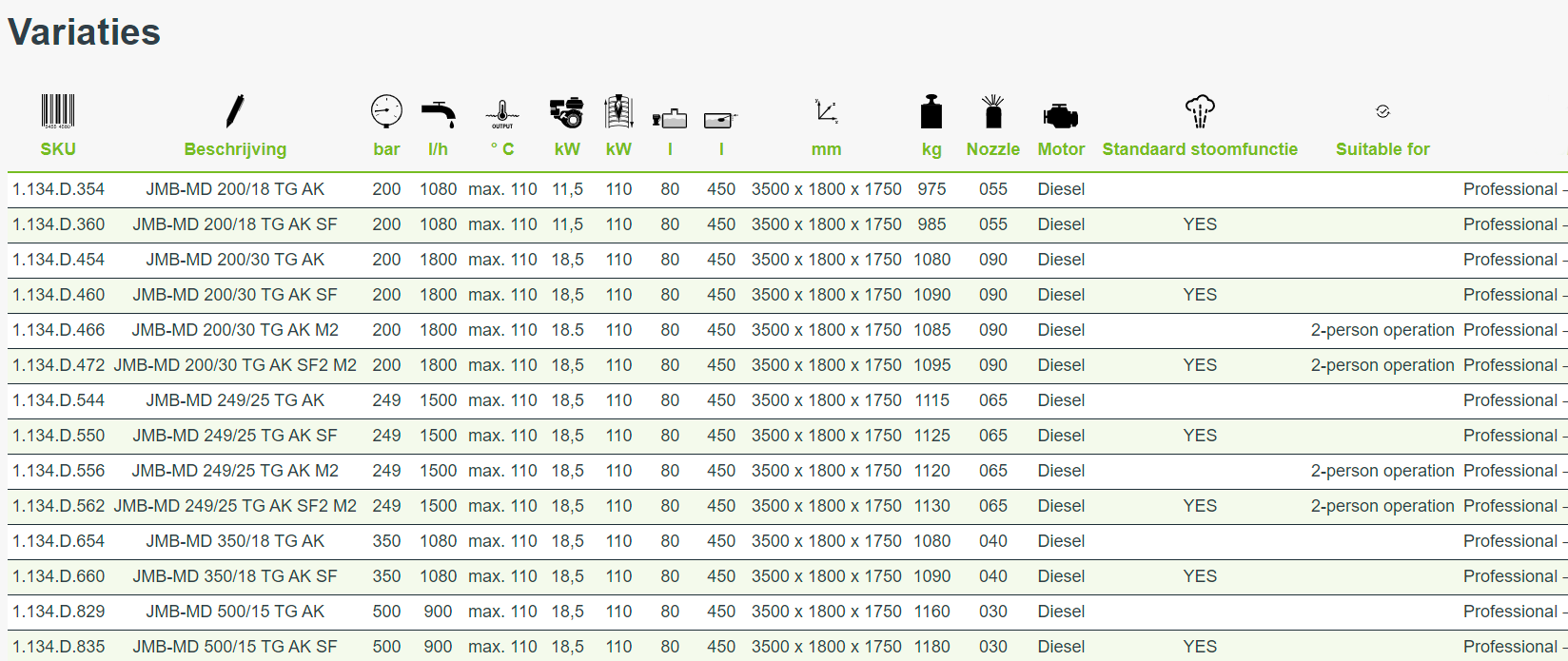The width and height of the screenshot is (1568, 661).
Task: Select SKU 1.134.D.354
Action: (x=58, y=189)
